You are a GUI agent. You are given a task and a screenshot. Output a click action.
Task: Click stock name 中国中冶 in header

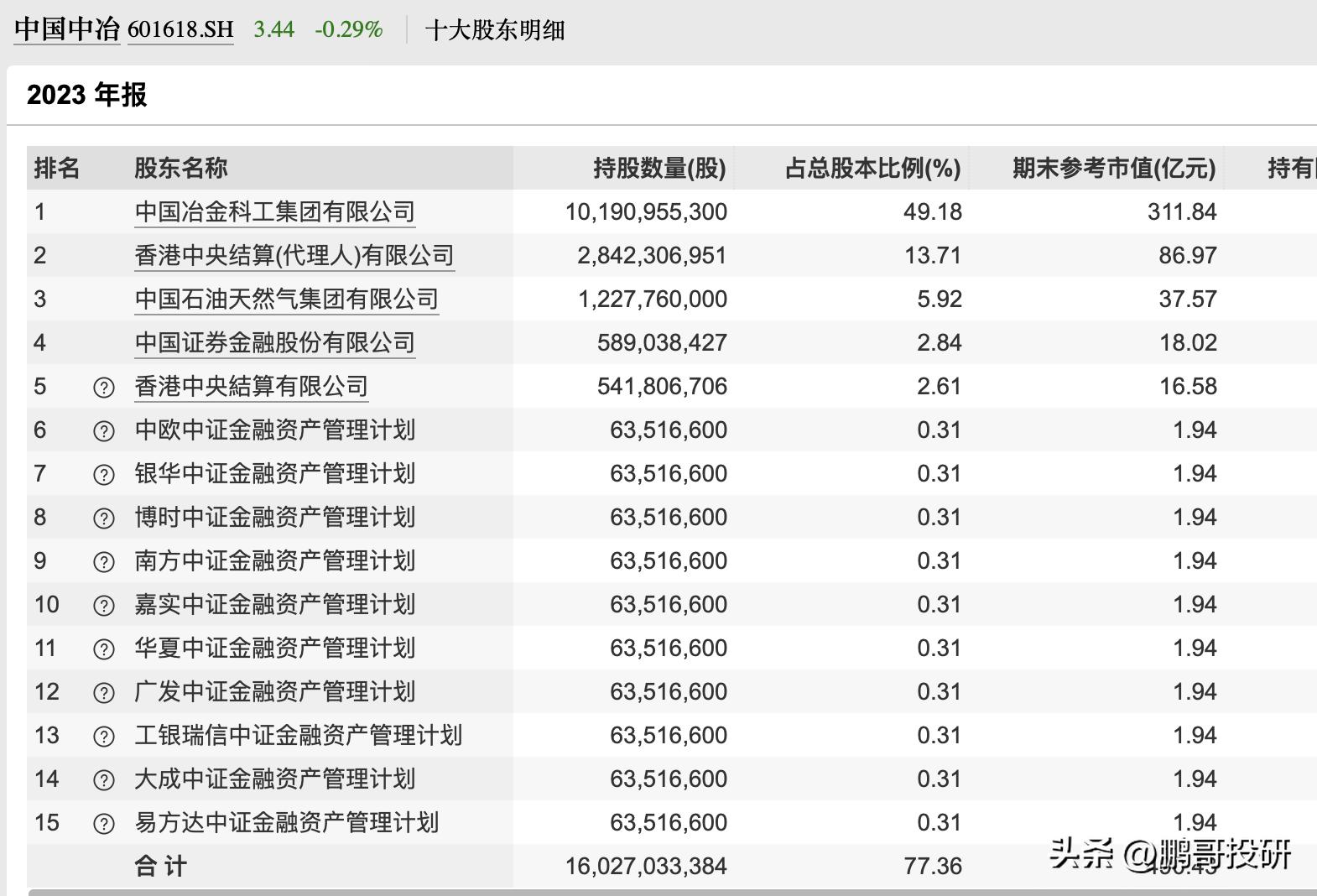(x=67, y=29)
